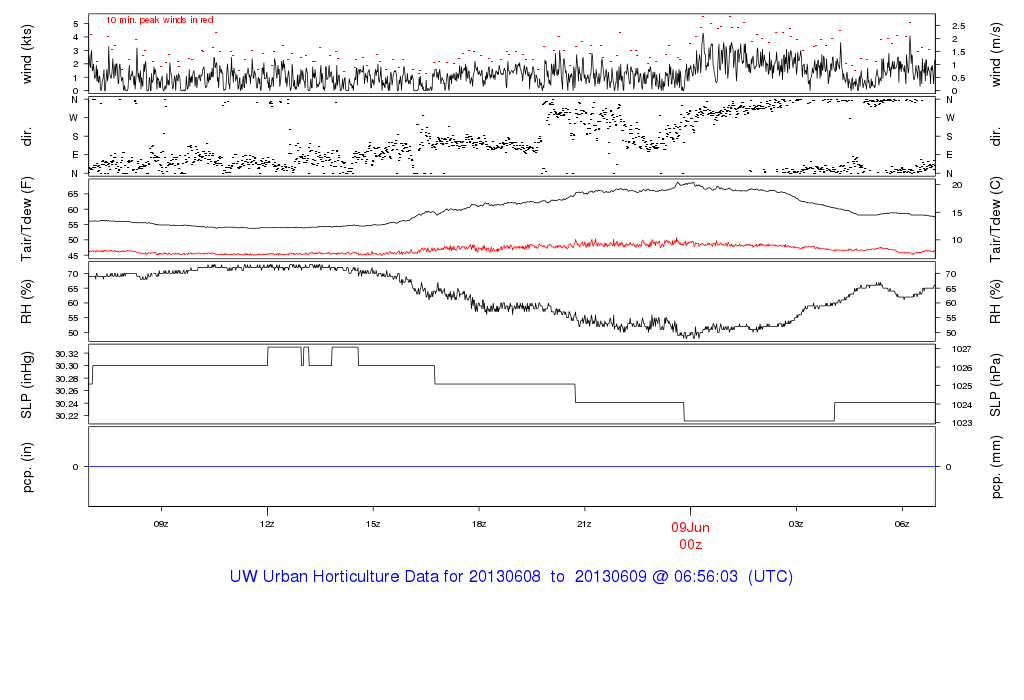
Task: Click the blue UW Urban Horticulture Data title
Action: 511,577
